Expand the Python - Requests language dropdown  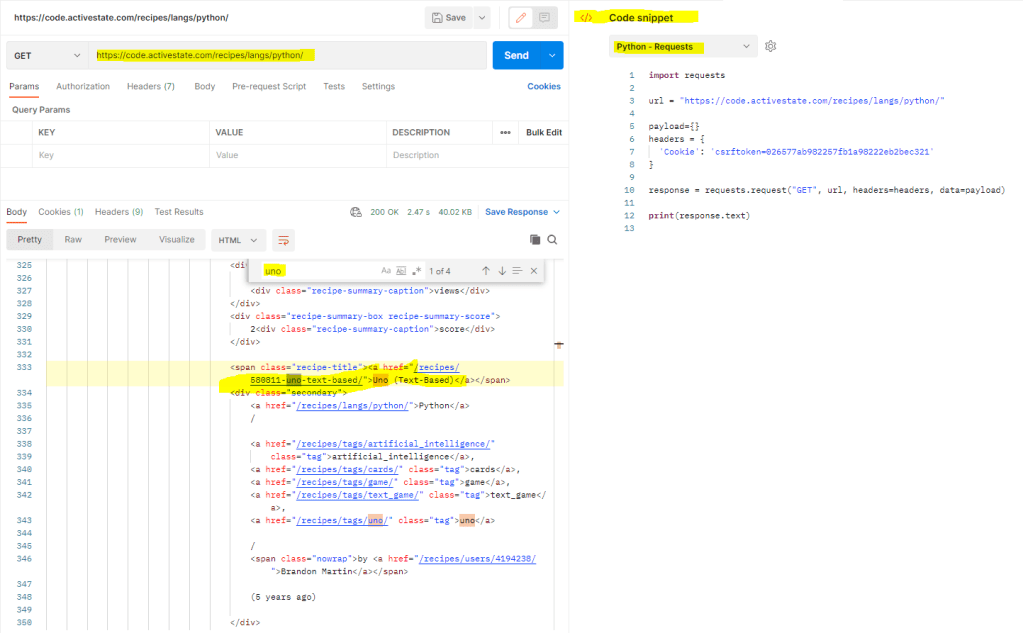(683, 47)
